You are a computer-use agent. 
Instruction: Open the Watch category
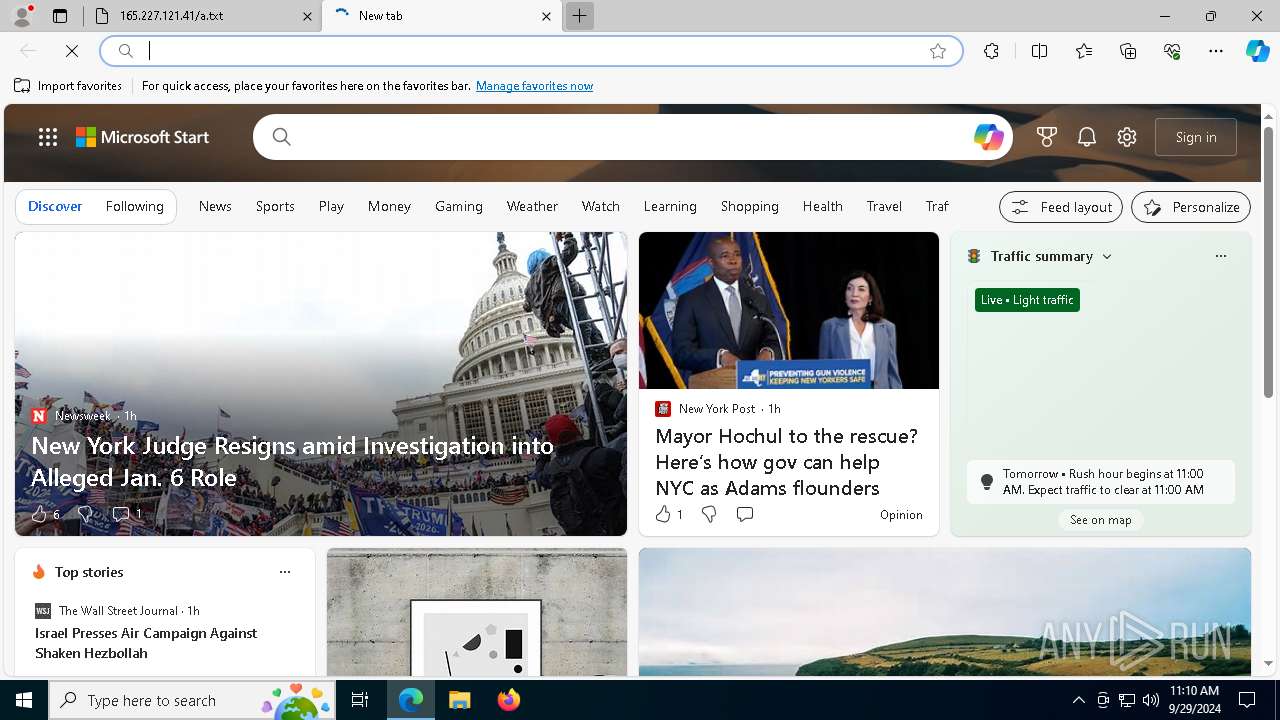tap(601, 206)
